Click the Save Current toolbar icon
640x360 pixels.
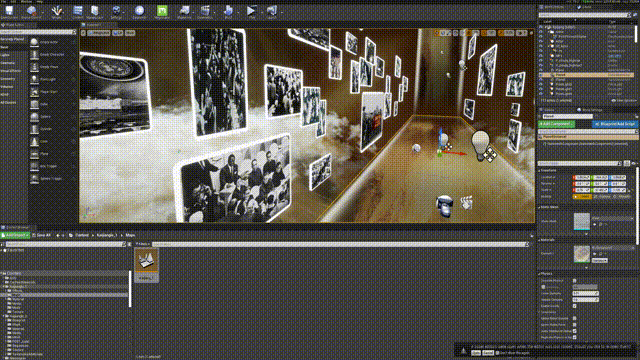(9, 11)
